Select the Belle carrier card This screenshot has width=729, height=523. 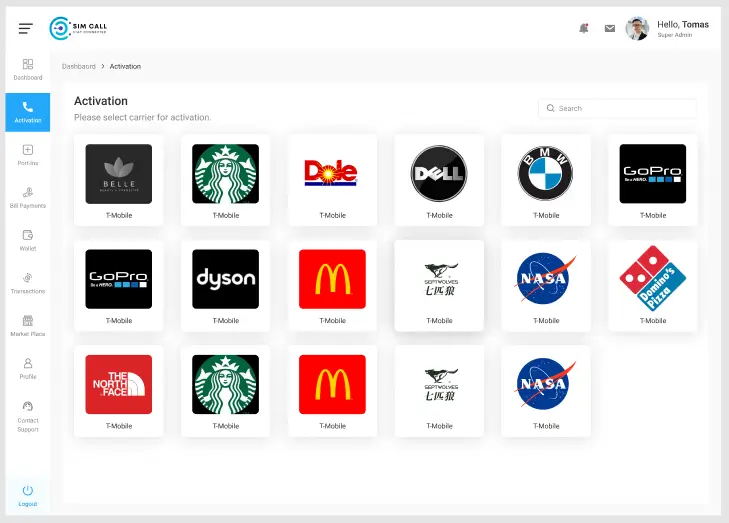tap(119, 179)
